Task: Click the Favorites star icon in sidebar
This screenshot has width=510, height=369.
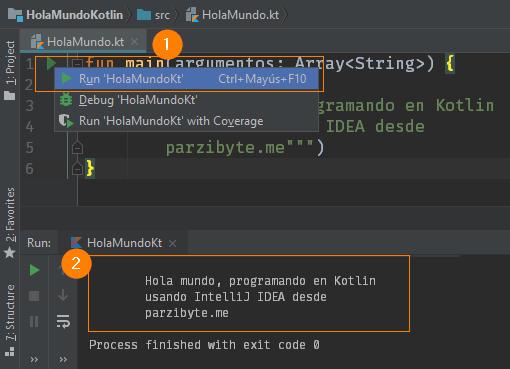Action: click(x=9, y=253)
